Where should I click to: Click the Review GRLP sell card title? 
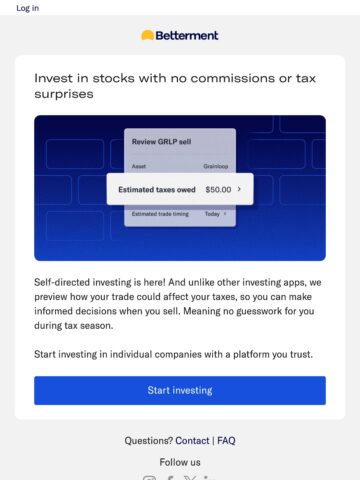[x=161, y=142]
